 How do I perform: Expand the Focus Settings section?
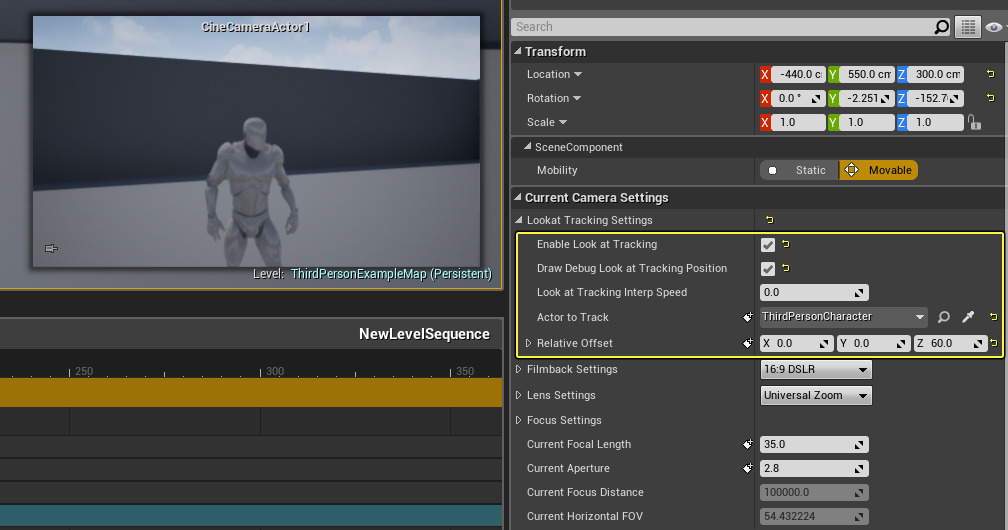pyautogui.click(x=519, y=420)
